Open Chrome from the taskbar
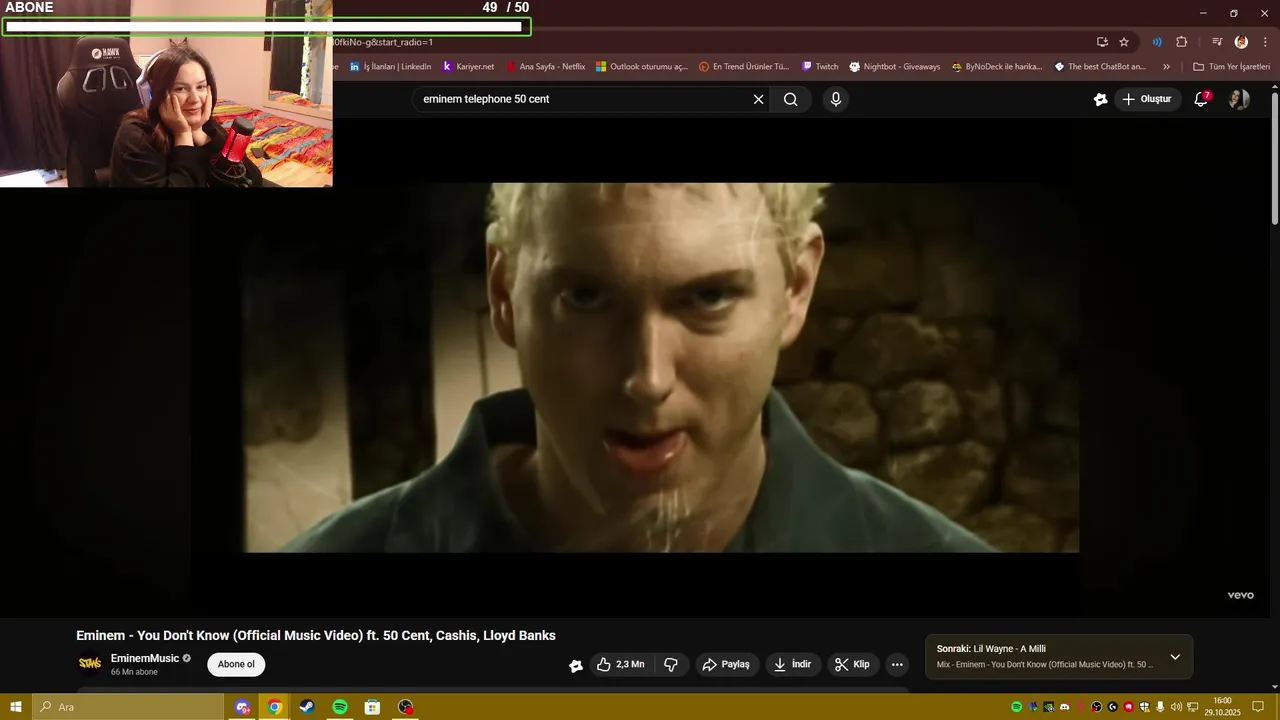 pos(274,707)
